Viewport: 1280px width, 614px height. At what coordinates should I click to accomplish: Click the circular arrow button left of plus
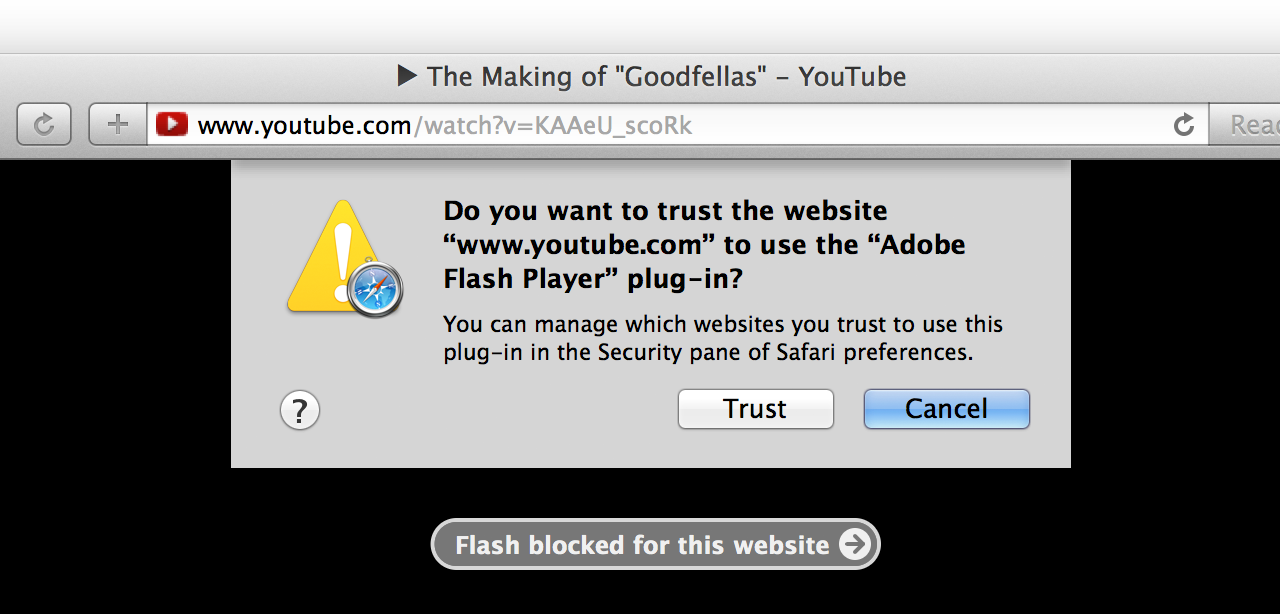[x=44, y=125]
